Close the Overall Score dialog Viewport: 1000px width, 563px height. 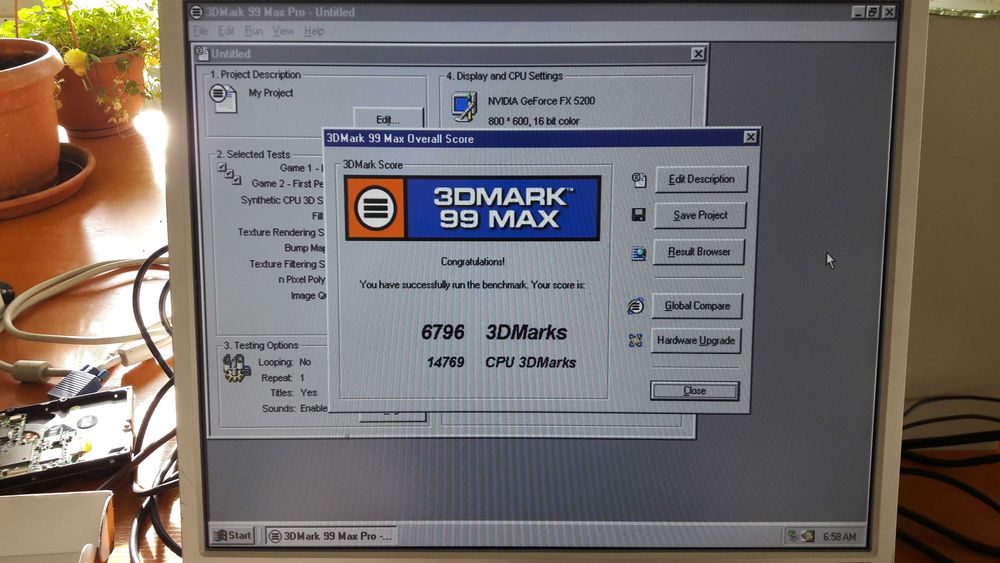pos(695,391)
